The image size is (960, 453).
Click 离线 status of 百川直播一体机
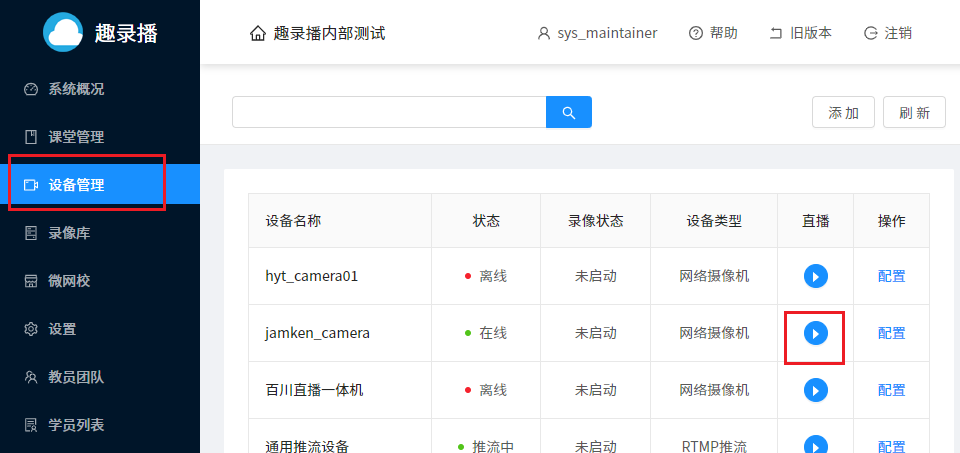click(x=493, y=390)
